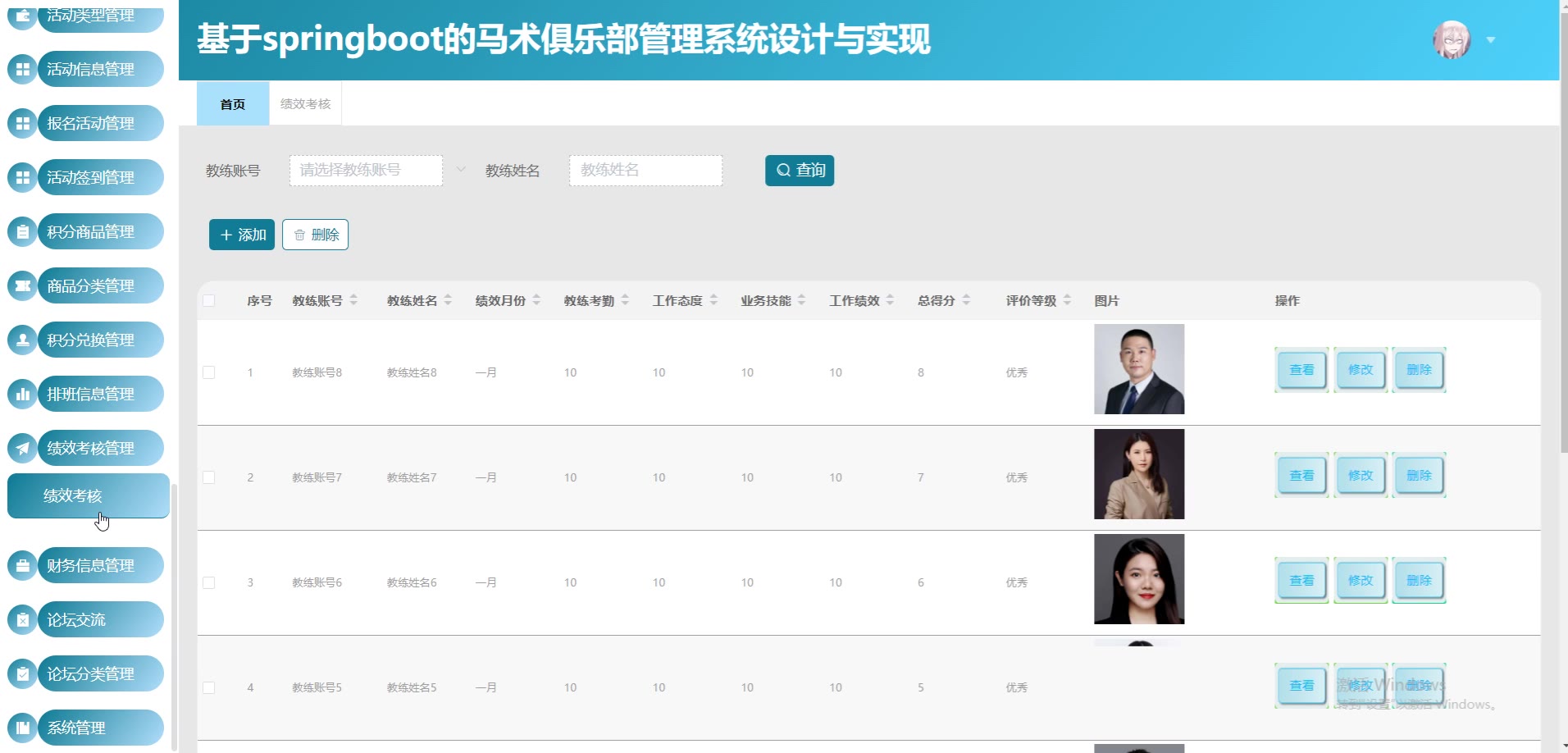
Task: Switch to the 首页 tab
Action: (x=233, y=103)
